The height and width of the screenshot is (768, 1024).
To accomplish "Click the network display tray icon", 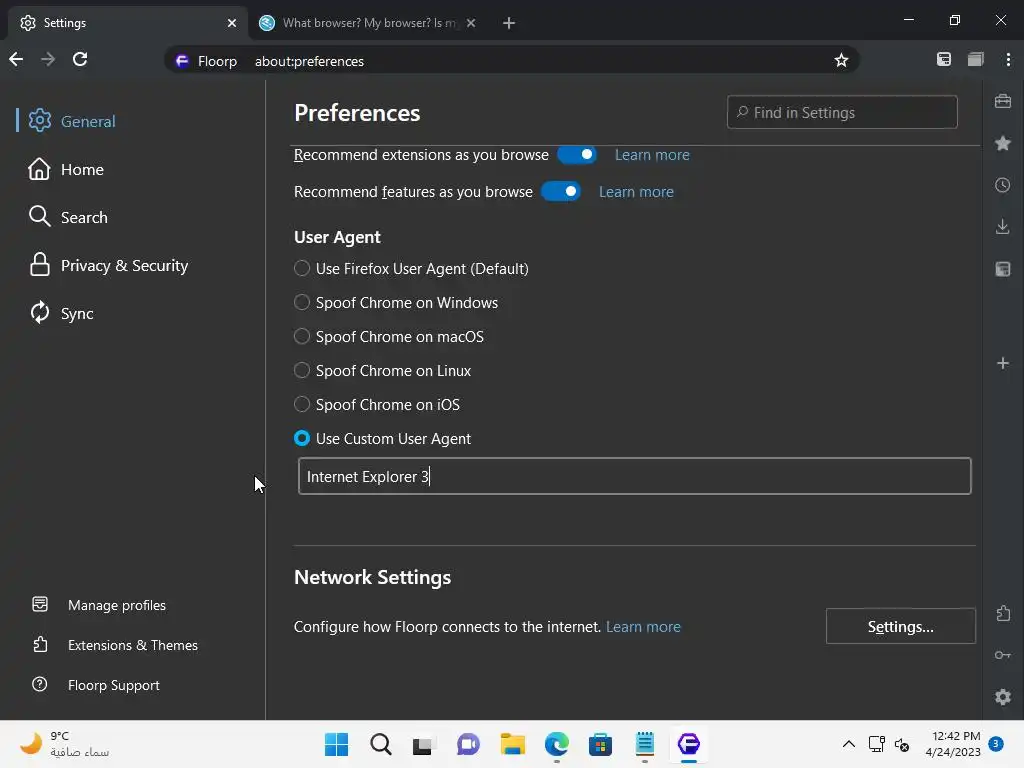I will (x=876, y=744).
